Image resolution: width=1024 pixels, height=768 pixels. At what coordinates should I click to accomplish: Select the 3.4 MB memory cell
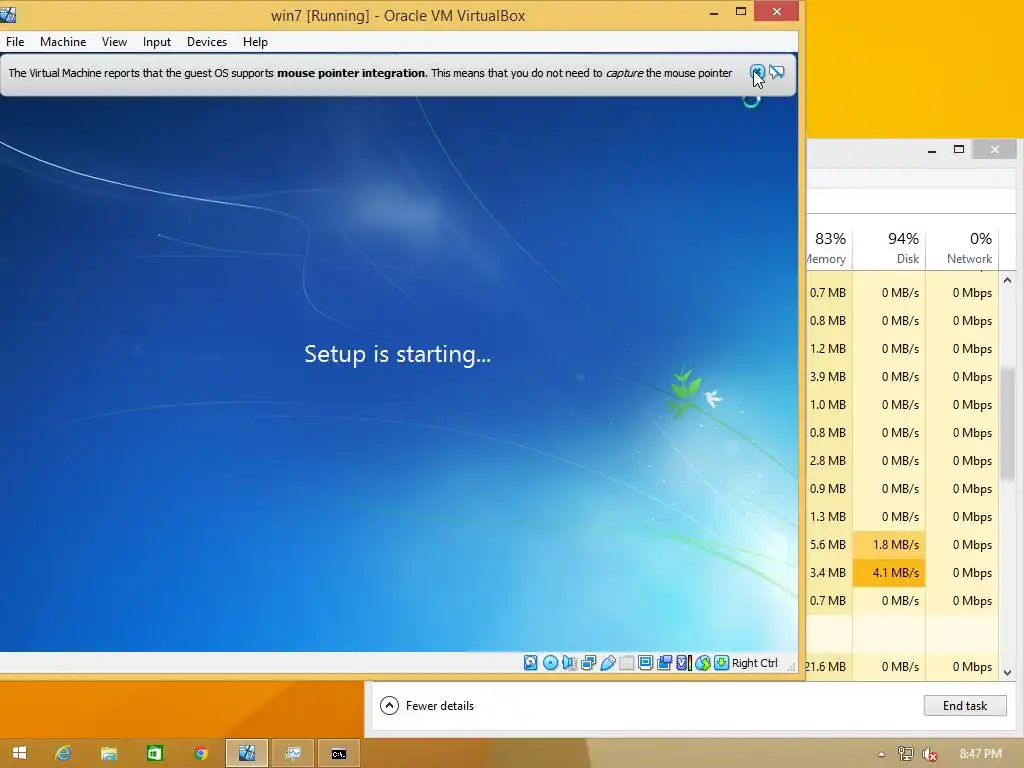[829, 573]
